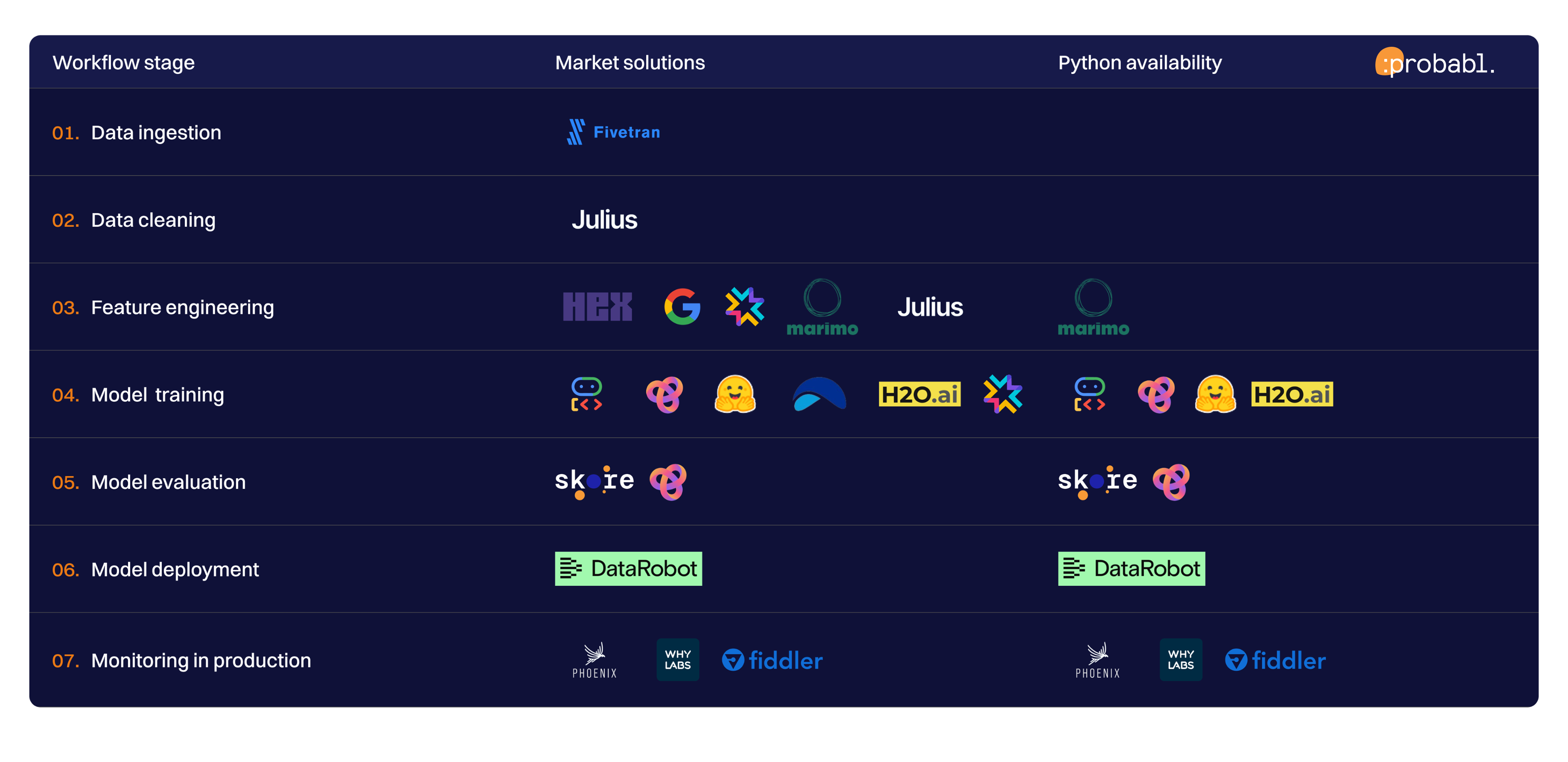Click the Fivetran logo in the Data ingestion row
Viewport: 1568px width, 762px height.
pyautogui.click(x=613, y=132)
